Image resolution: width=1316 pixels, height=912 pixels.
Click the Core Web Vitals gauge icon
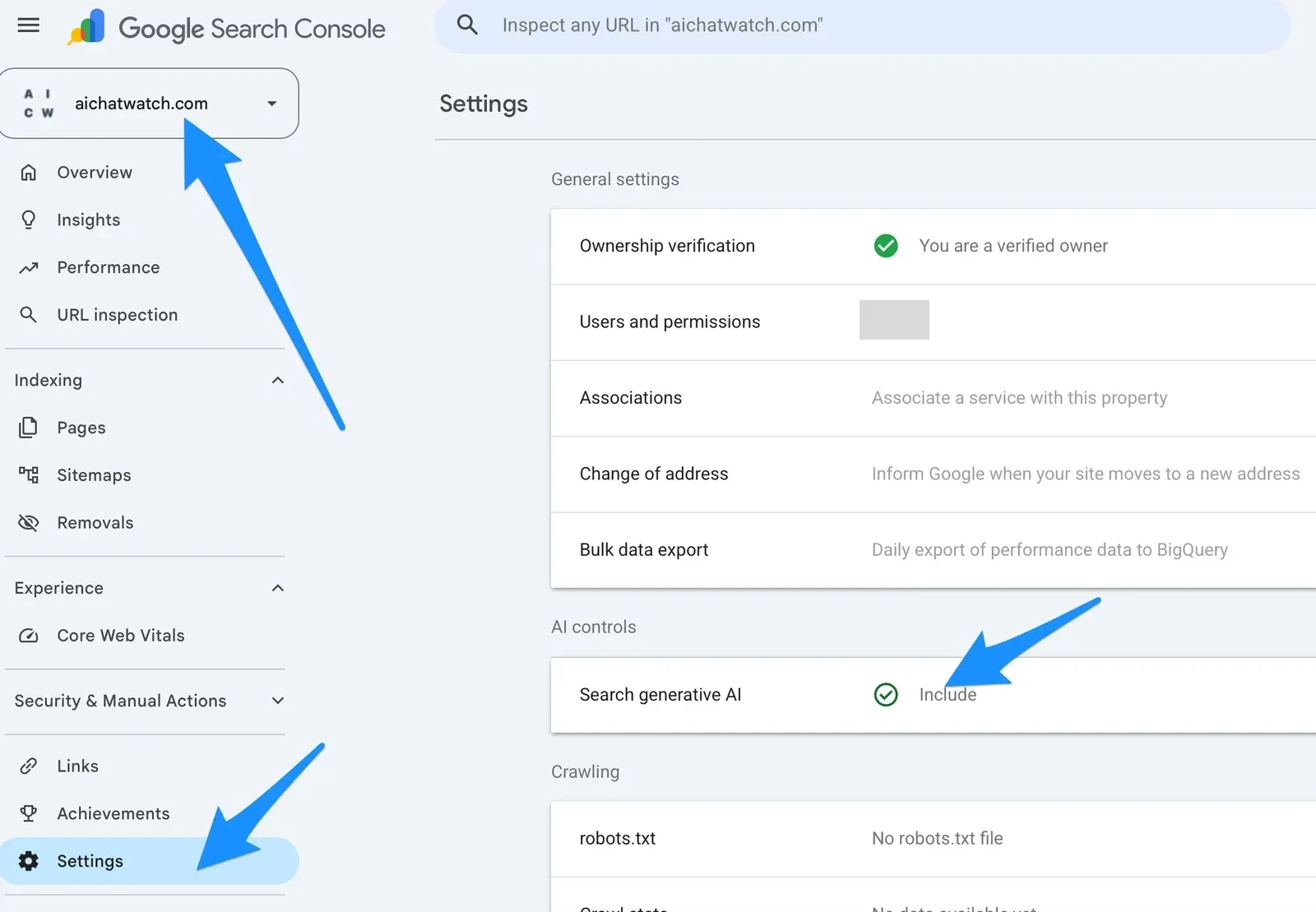(x=29, y=636)
